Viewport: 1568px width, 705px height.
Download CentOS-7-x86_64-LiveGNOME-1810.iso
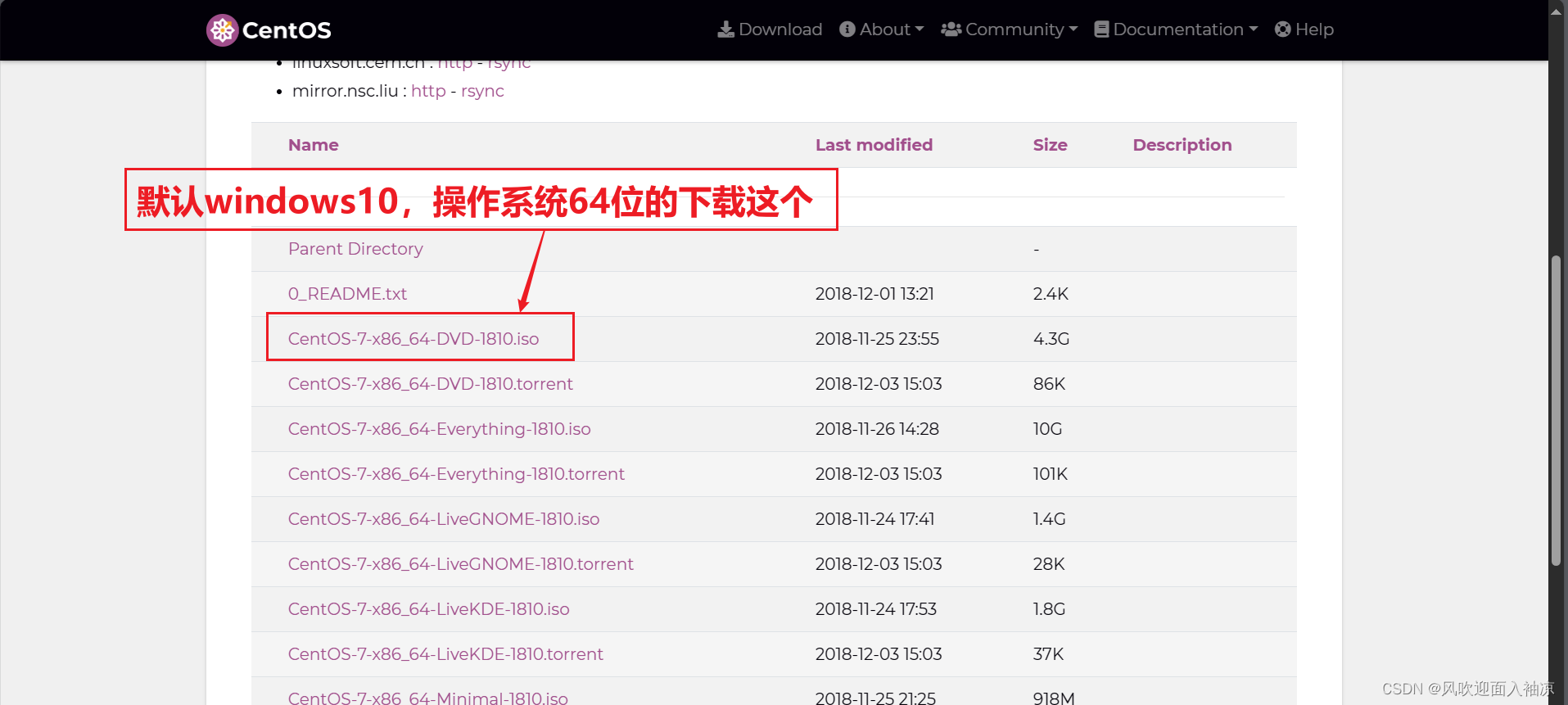[444, 519]
